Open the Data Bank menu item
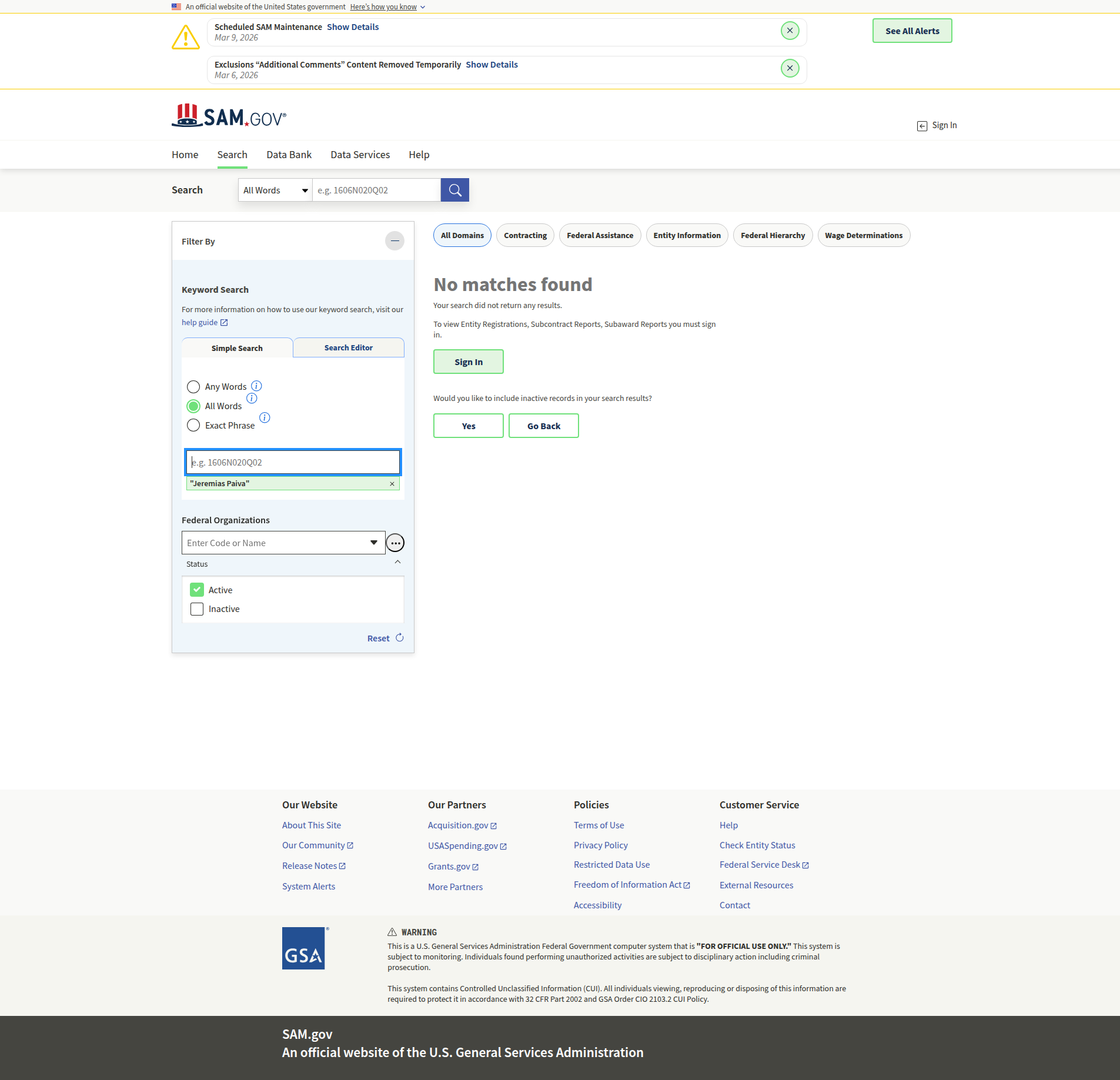The height and width of the screenshot is (1080, 1120). point(289,155)
